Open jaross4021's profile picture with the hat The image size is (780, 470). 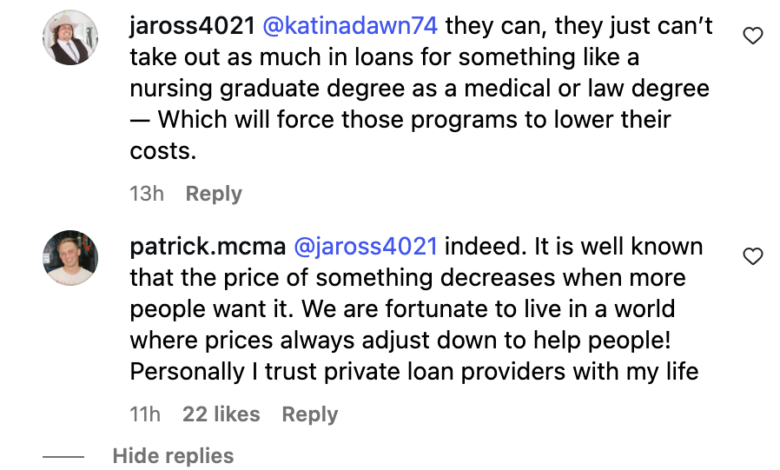pos(70,38)
